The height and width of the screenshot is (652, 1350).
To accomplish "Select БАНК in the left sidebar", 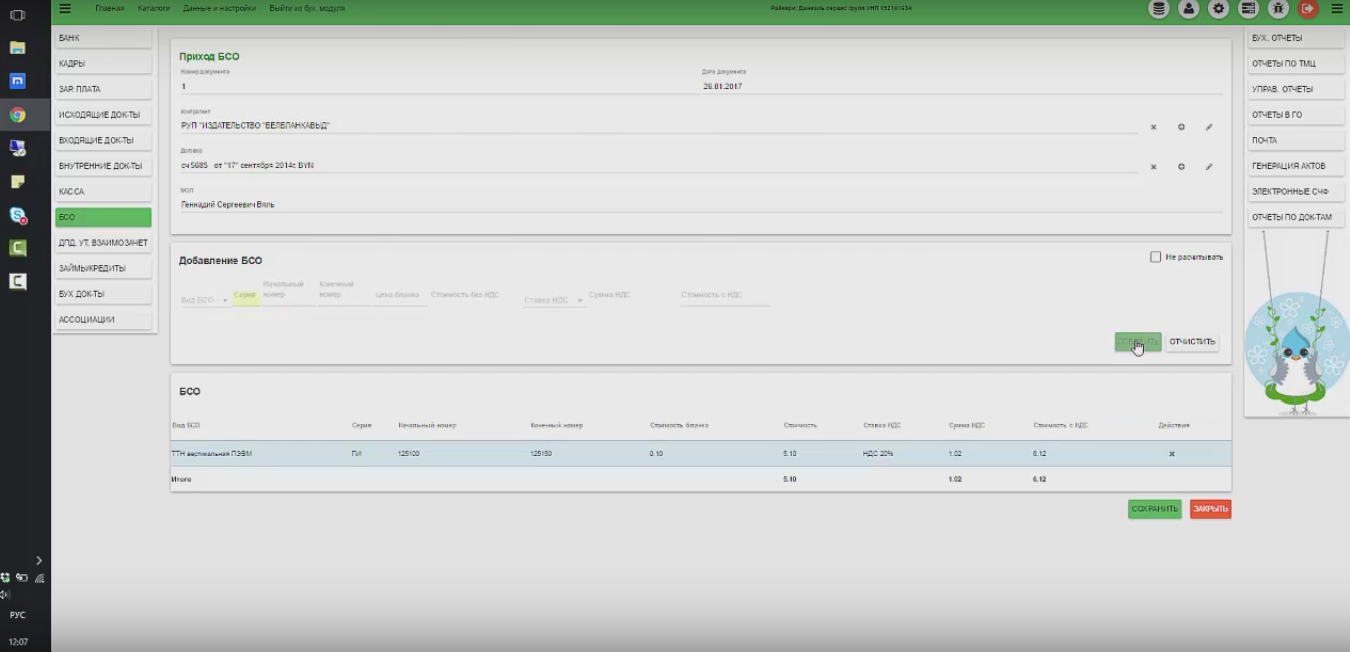I will coord(103,38).
